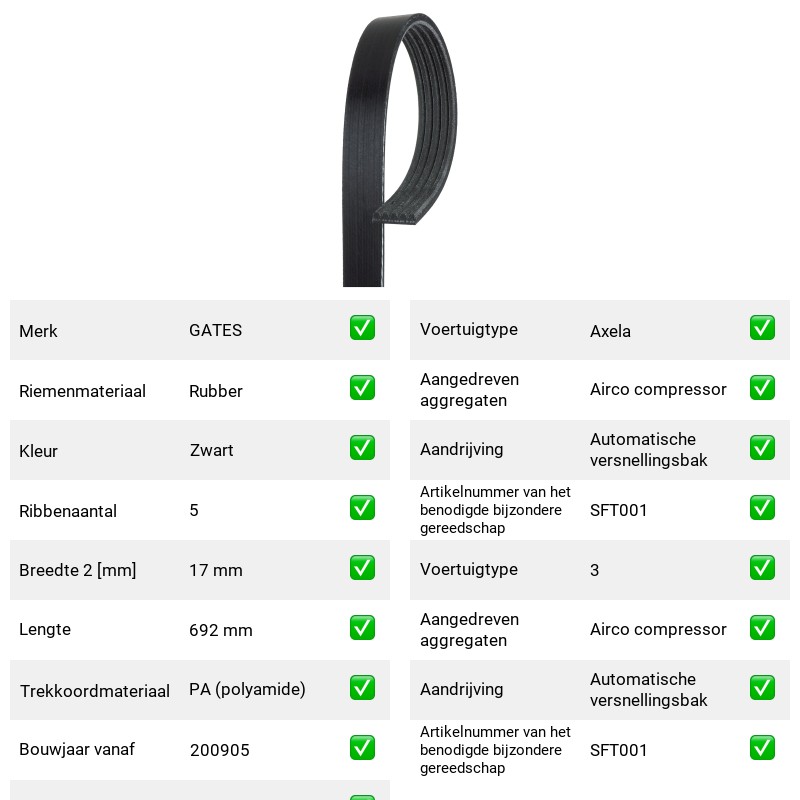800x800 pixels.
Task: Click the green check for Kleur Zwart
Action: coord(362,447)
